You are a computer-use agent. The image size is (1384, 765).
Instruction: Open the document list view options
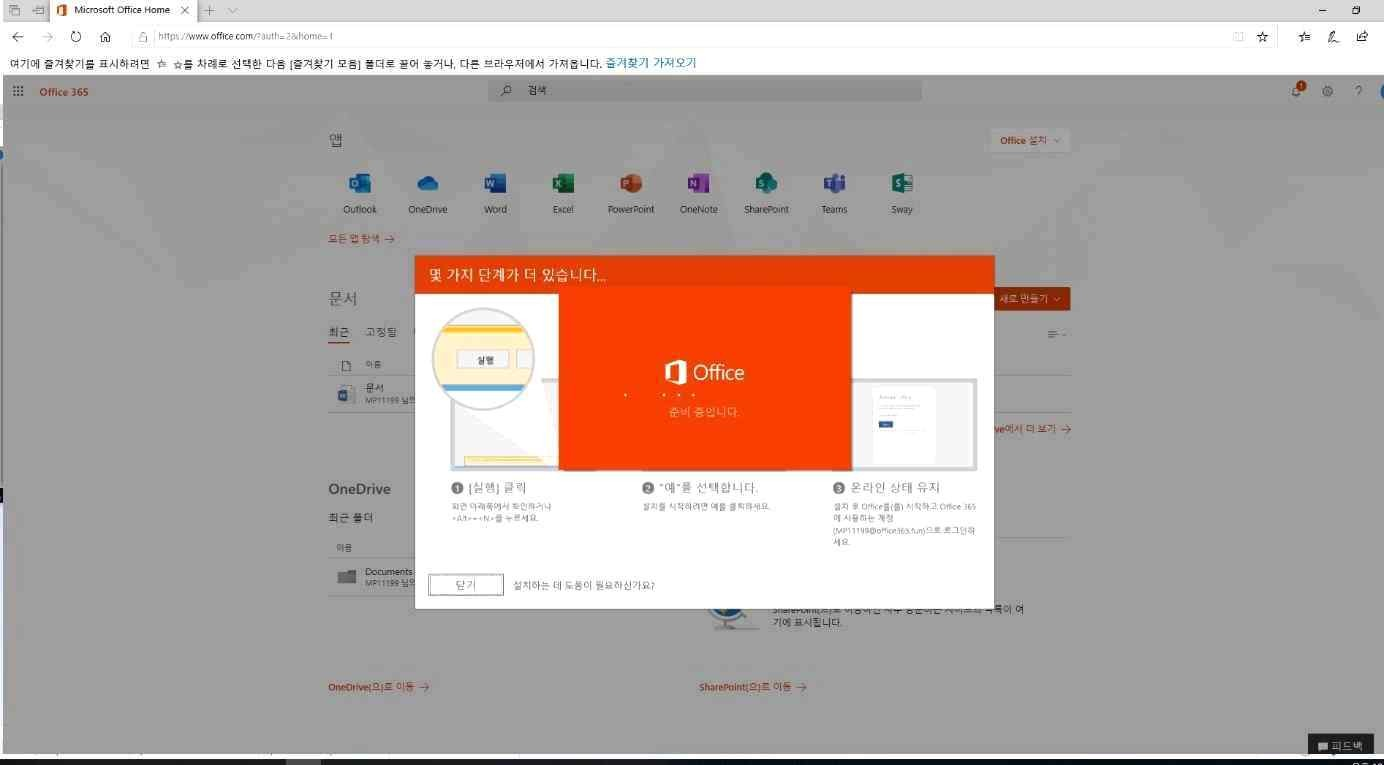1056,334
